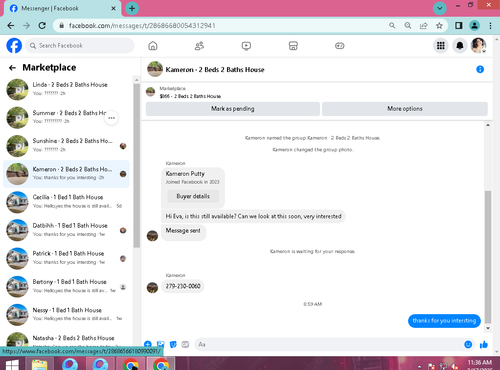Reload the page in Chrome
The image size is (500, 370).
(42, 26)
